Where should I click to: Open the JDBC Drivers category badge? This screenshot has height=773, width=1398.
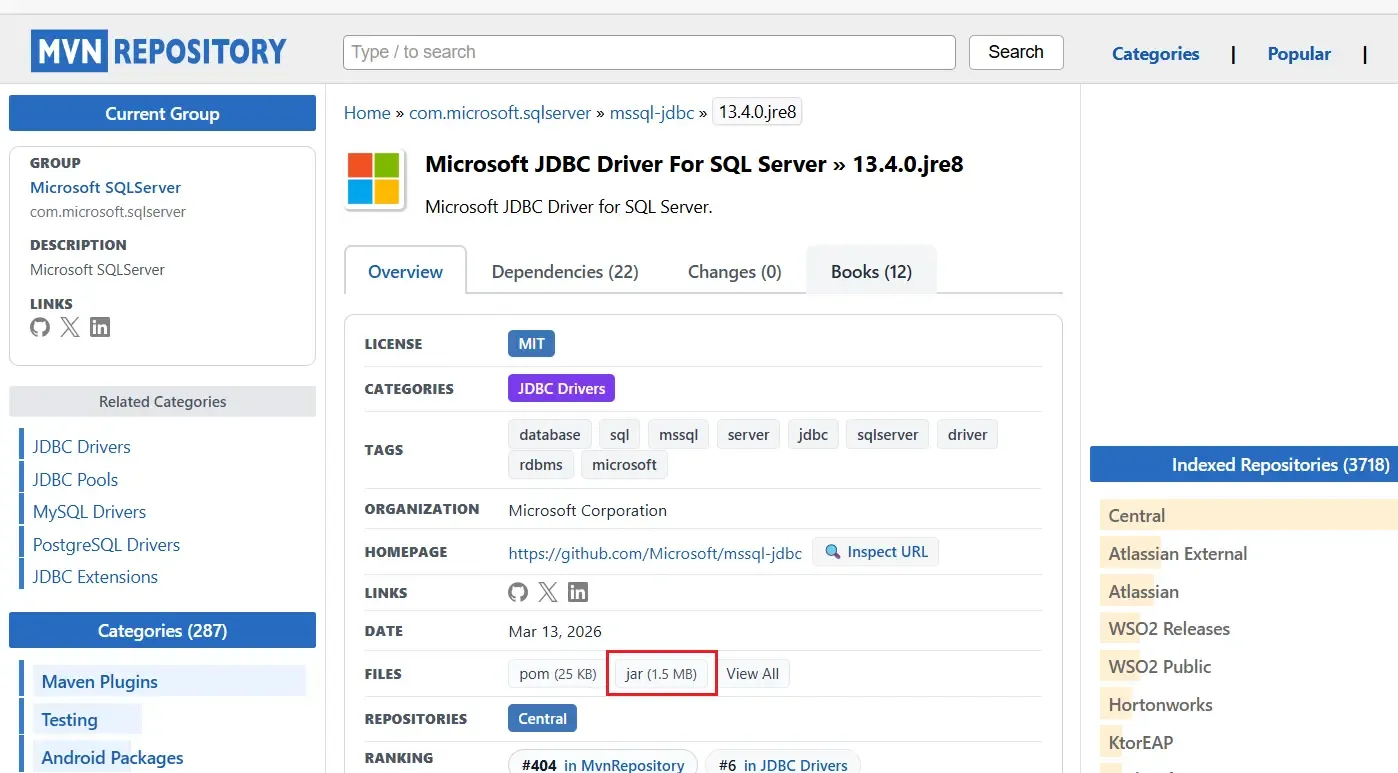[x=561, y=388]
